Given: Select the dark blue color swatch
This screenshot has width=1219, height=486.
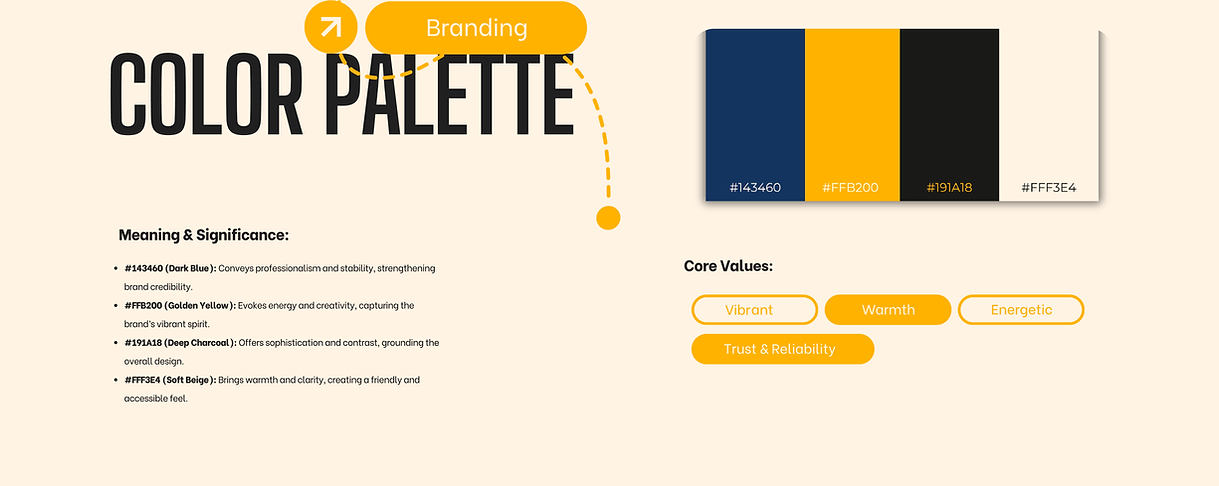Looking at the screenshot, I should tap(755, 100).
